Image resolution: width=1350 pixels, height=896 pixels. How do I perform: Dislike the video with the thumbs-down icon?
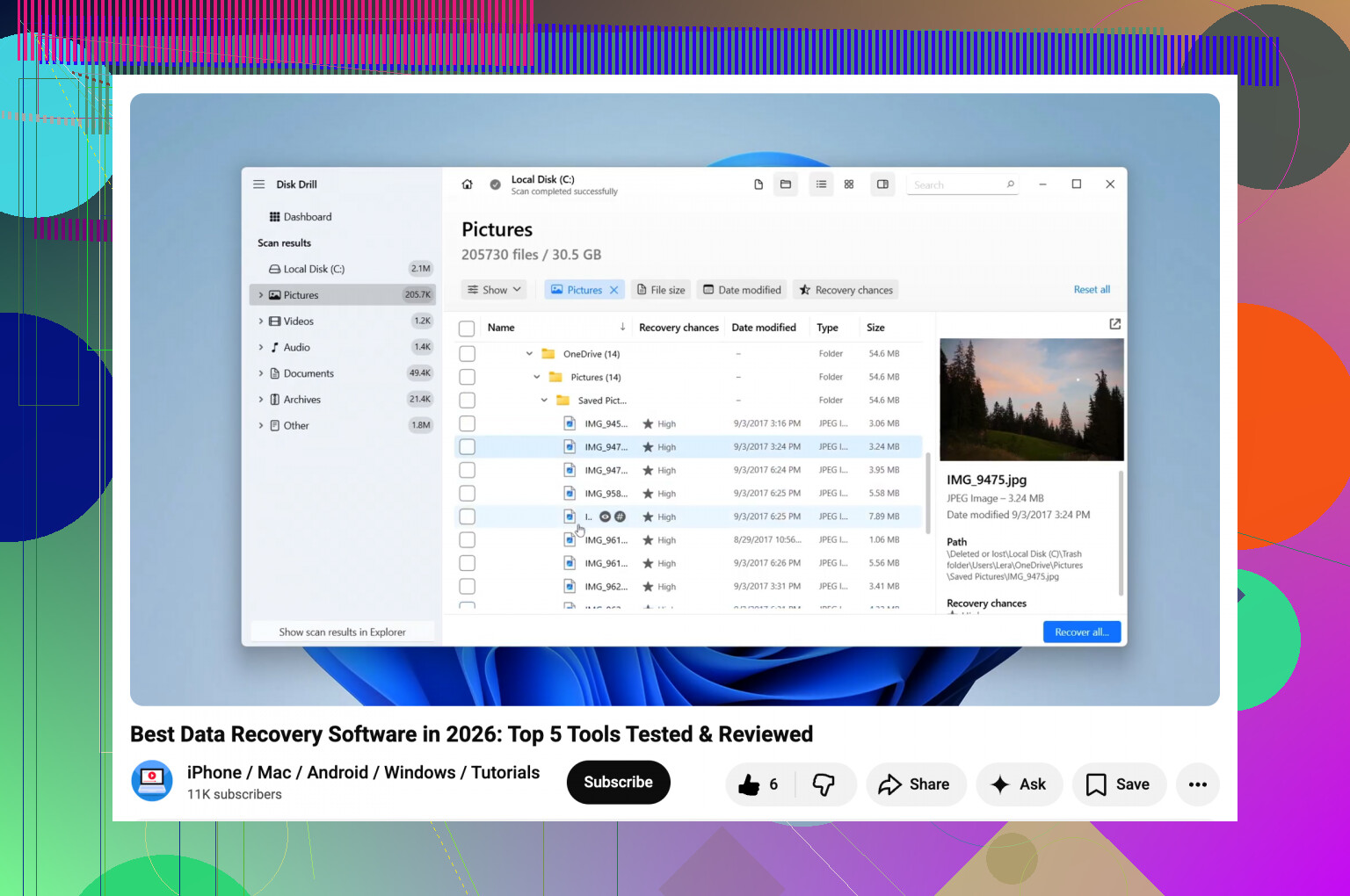[x=824, y=784]
